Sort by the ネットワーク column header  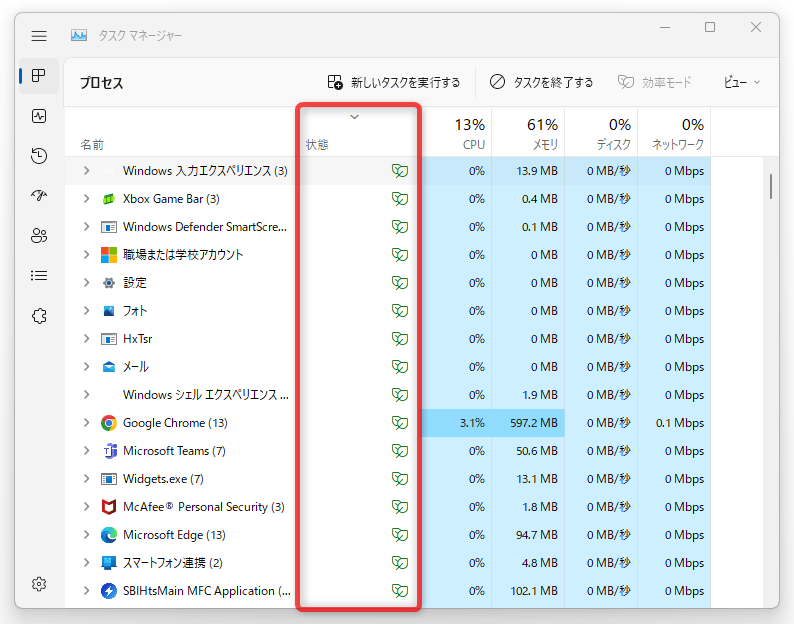pyautogui.click(x=674, y=133)
